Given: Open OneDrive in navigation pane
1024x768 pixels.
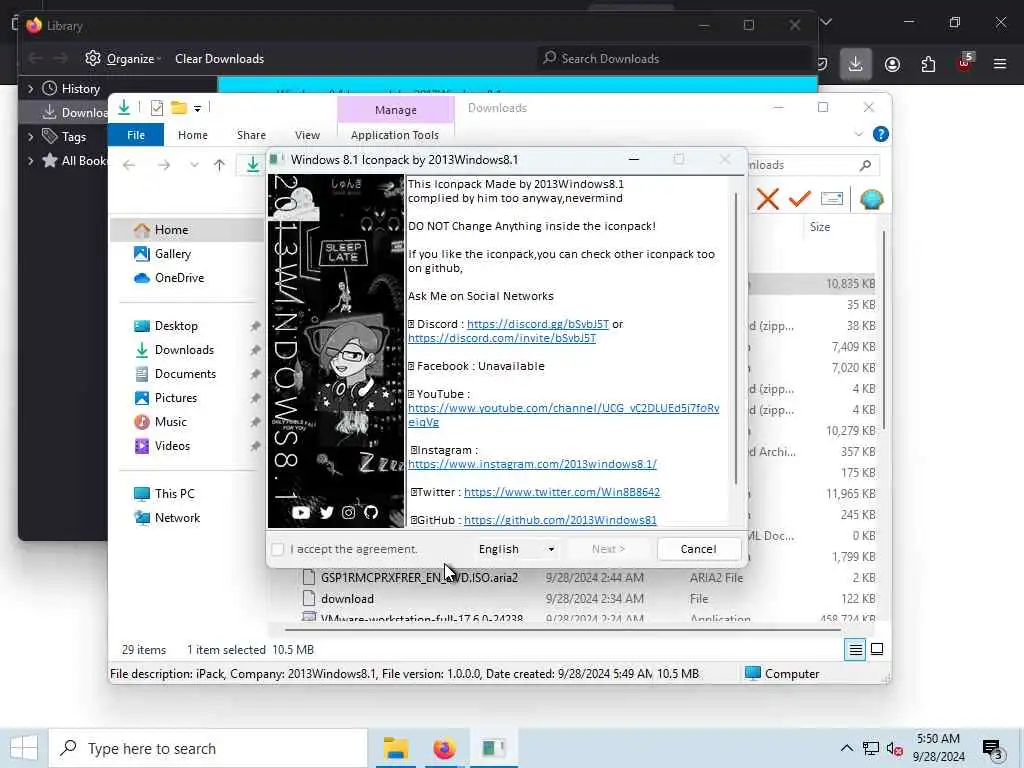Looking at the screenshot, I should [x=179, y=278].
